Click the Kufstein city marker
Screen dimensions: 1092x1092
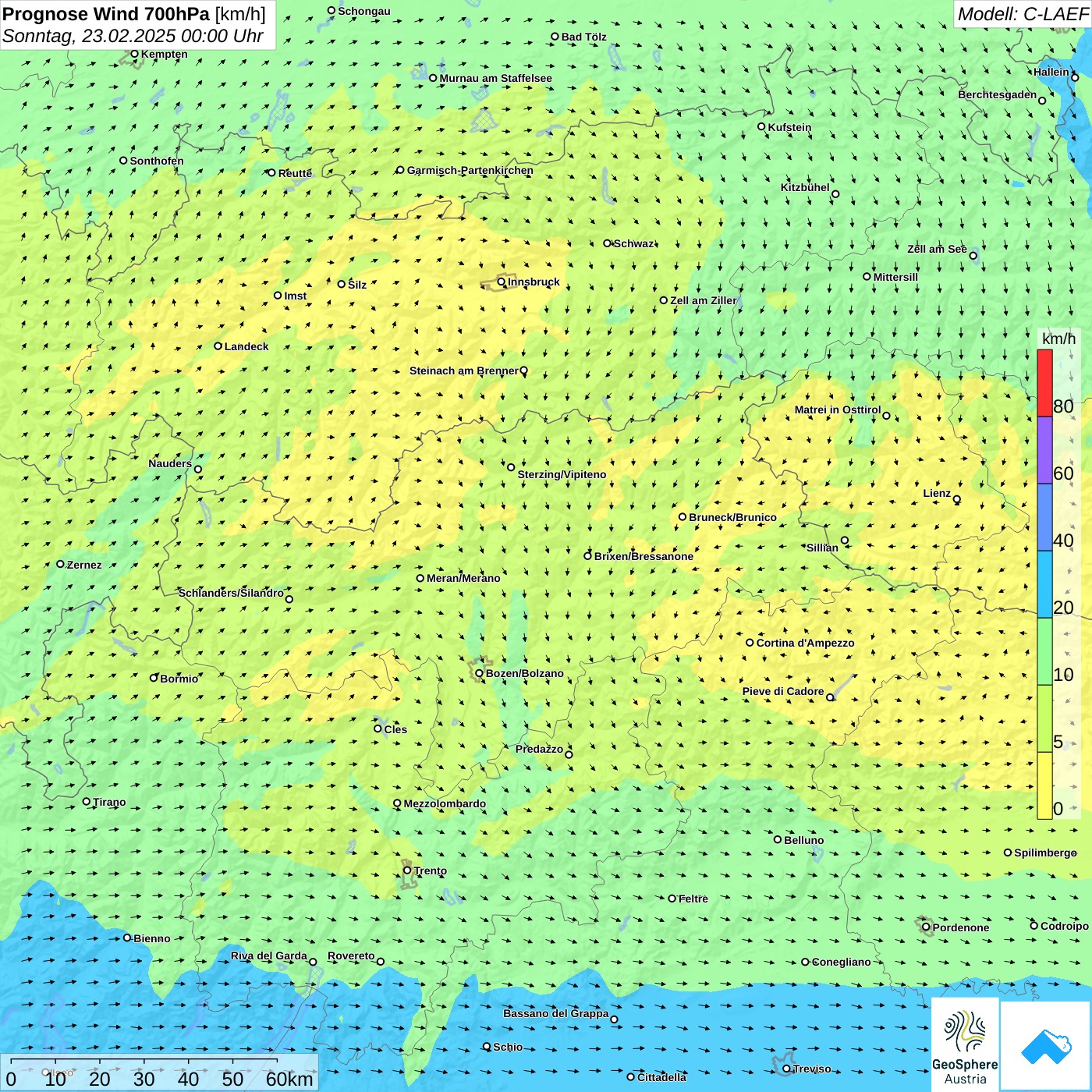(x=761, y=126)
